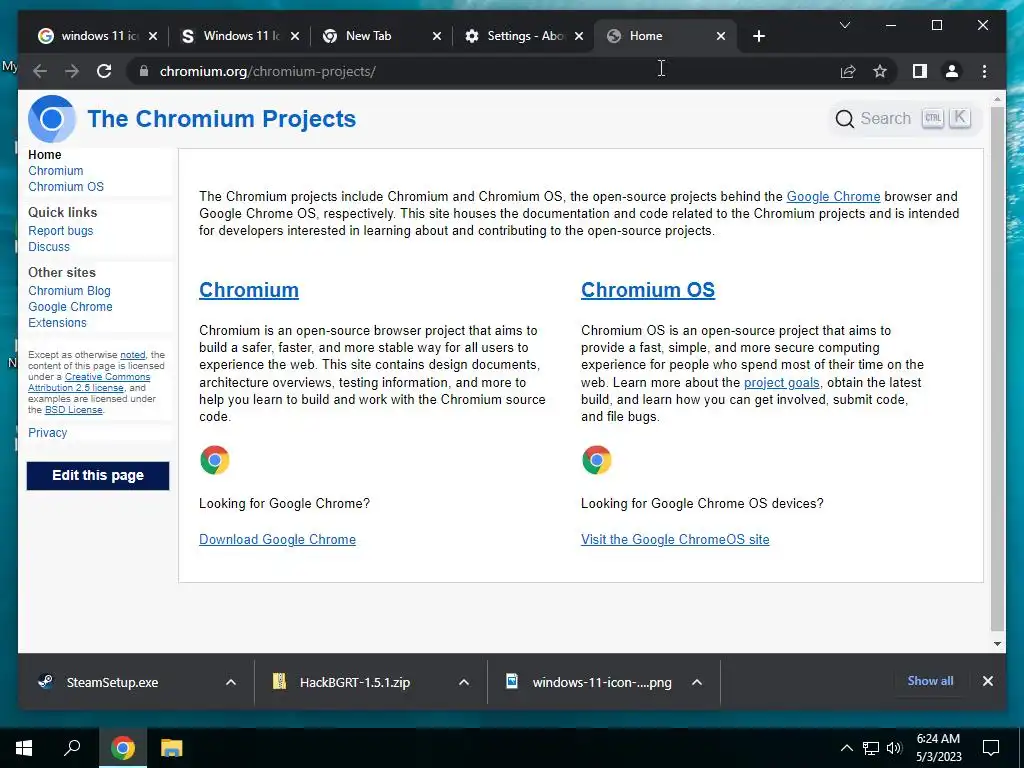Click the page Search field

(x=904, y=119)
